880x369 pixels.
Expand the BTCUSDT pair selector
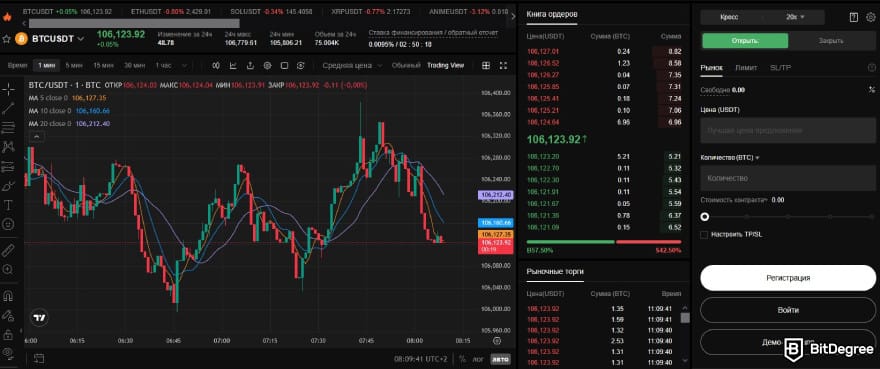coord(80,39)
